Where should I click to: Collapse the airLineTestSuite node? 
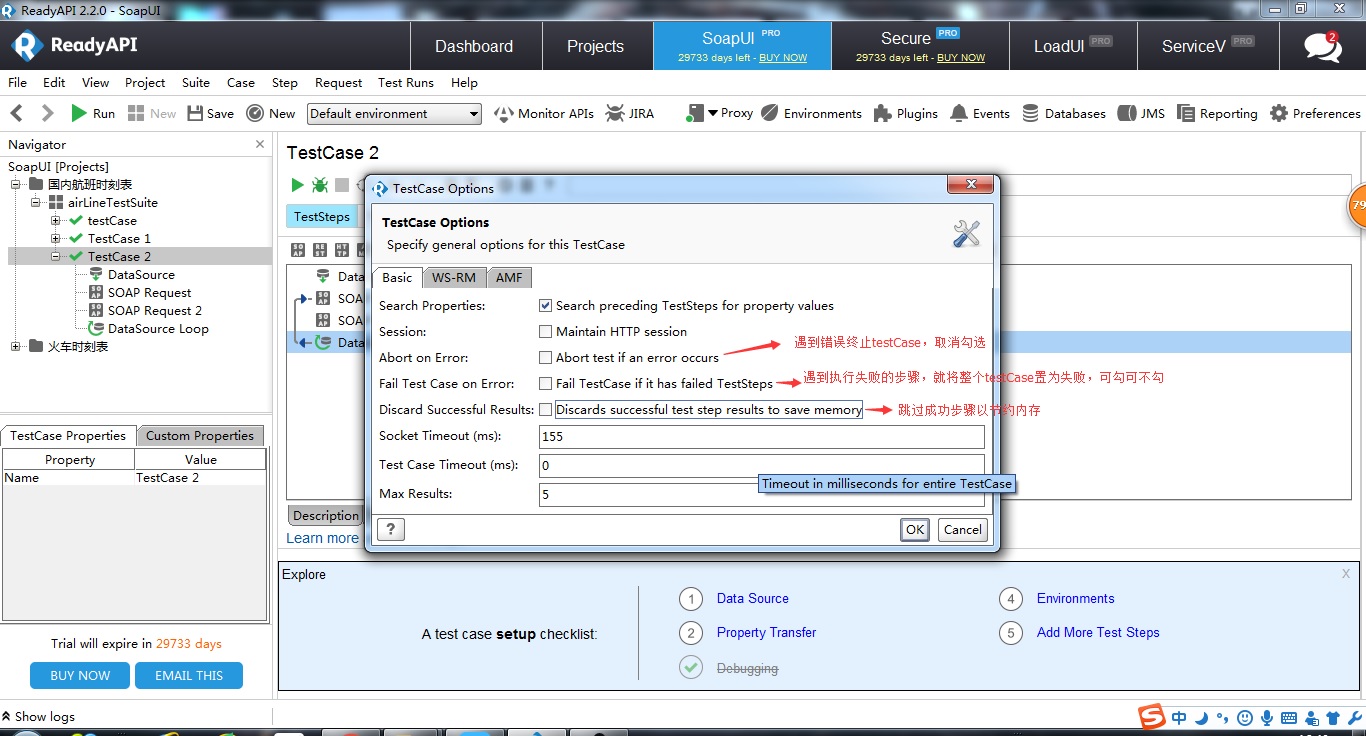[36, 203]
